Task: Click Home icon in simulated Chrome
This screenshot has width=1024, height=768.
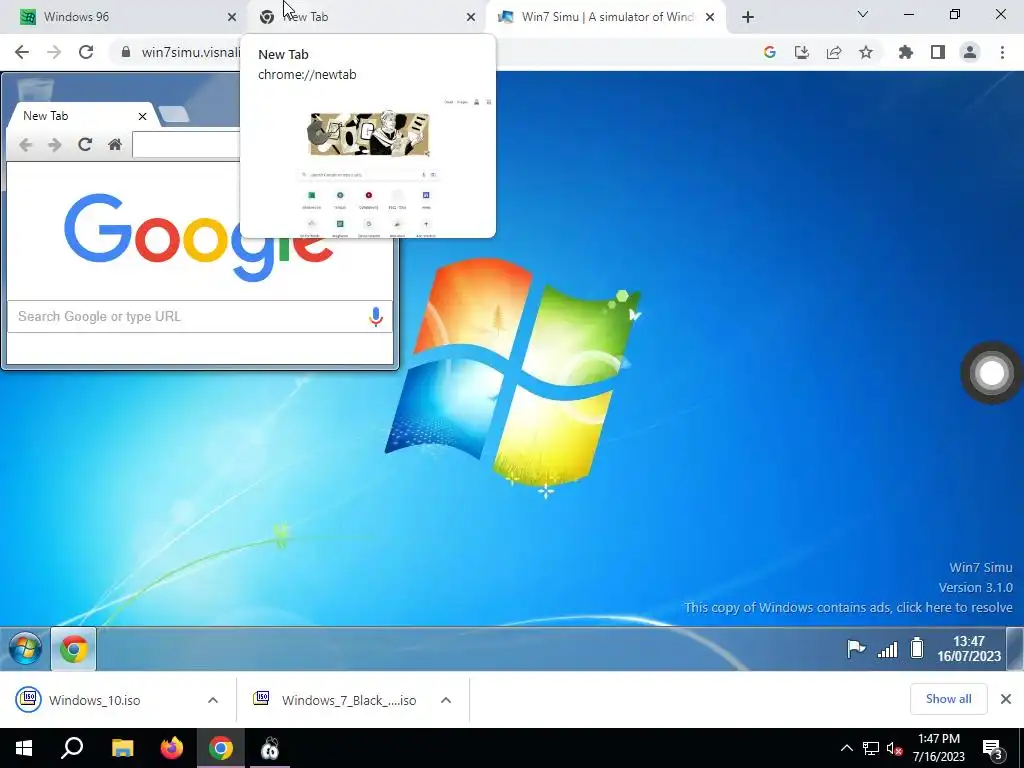Action: click(115, 144)
